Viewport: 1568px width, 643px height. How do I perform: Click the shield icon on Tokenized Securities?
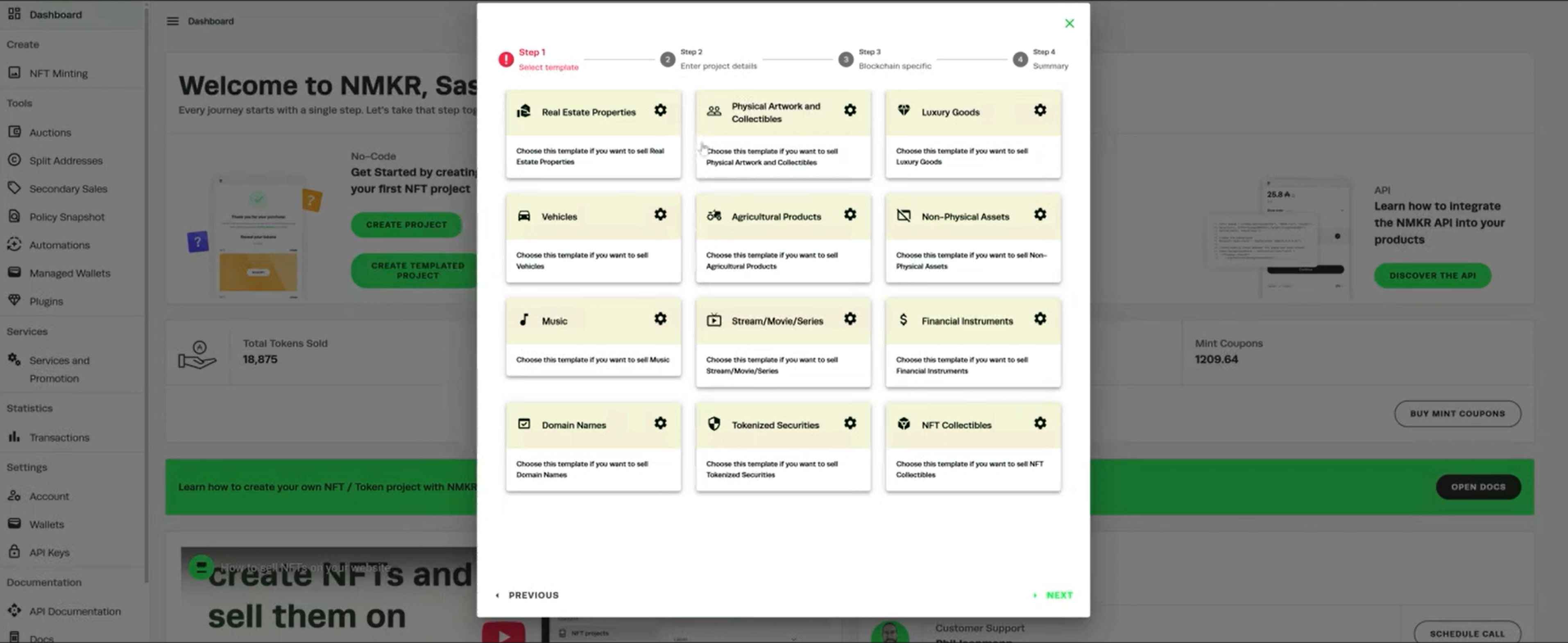[x=714, y=424]
